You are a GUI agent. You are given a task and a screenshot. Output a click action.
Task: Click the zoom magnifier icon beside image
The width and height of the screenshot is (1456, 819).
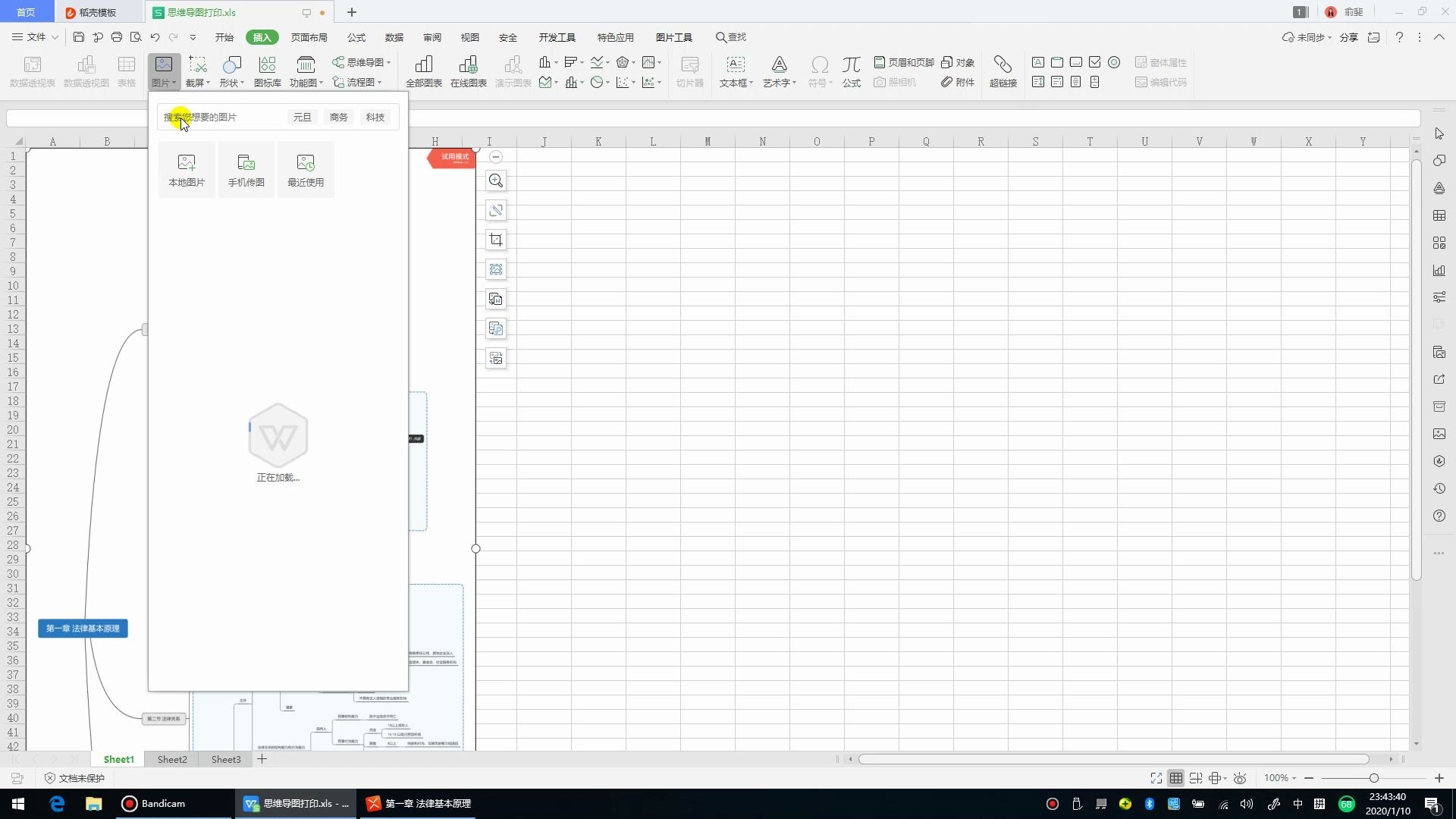[496, 180]
